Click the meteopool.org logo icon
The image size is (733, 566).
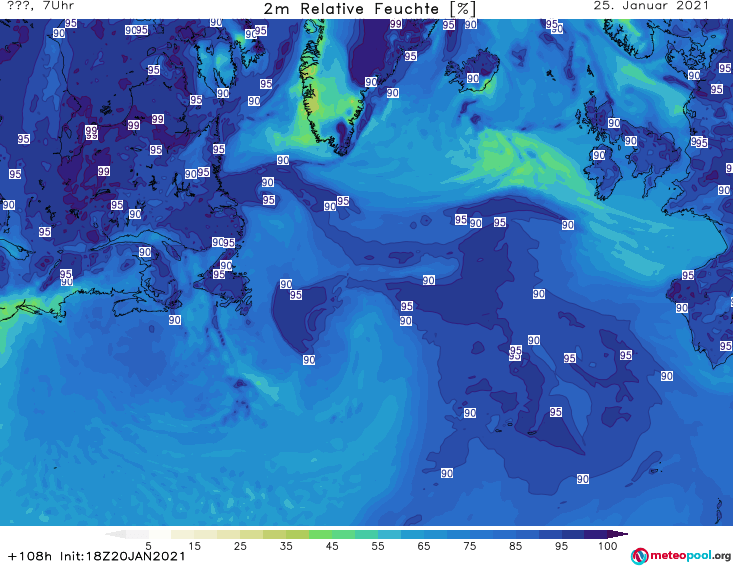[x=639, y=556]
